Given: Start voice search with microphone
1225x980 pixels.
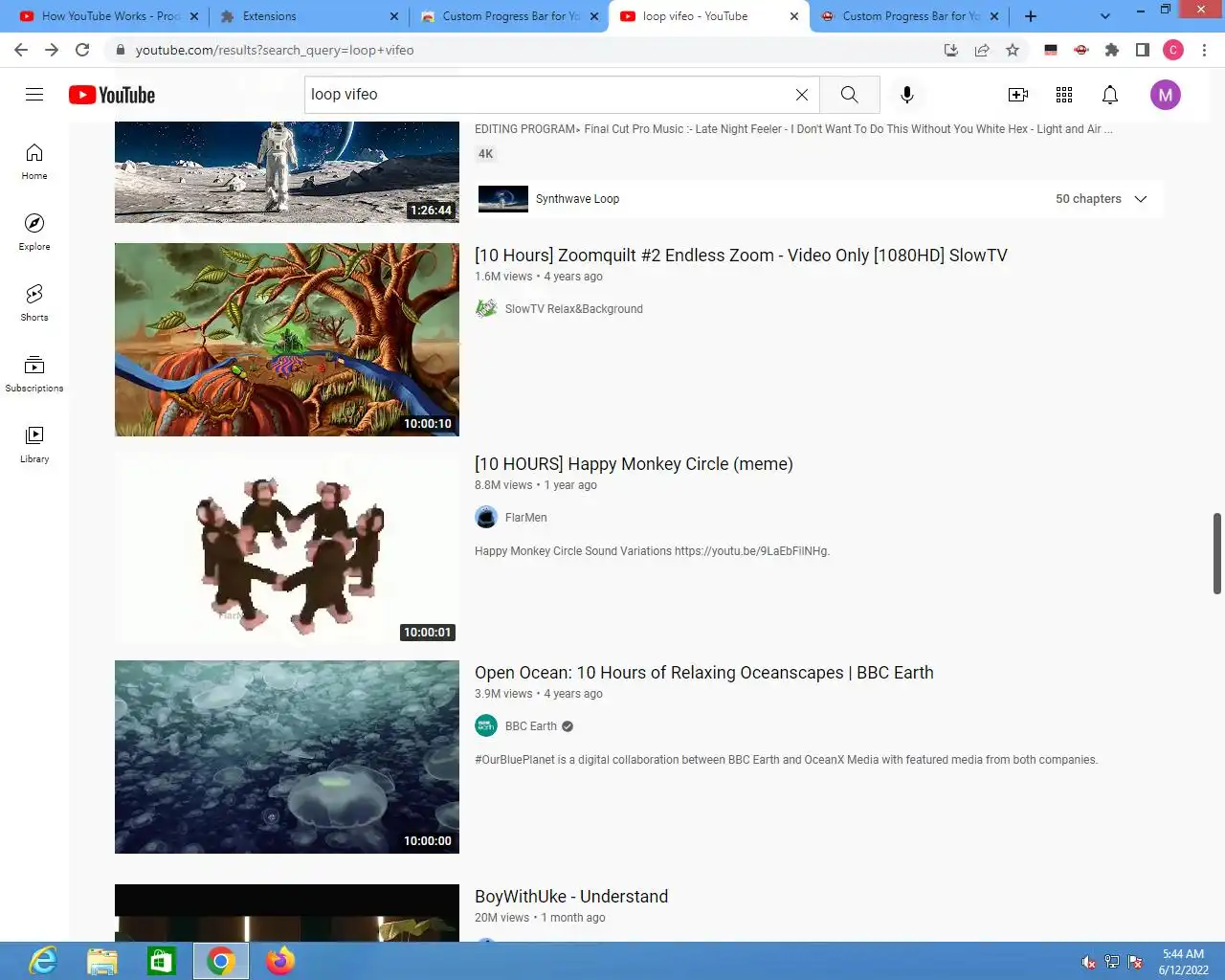Looking at the screenshot, I should click(907, 95).
